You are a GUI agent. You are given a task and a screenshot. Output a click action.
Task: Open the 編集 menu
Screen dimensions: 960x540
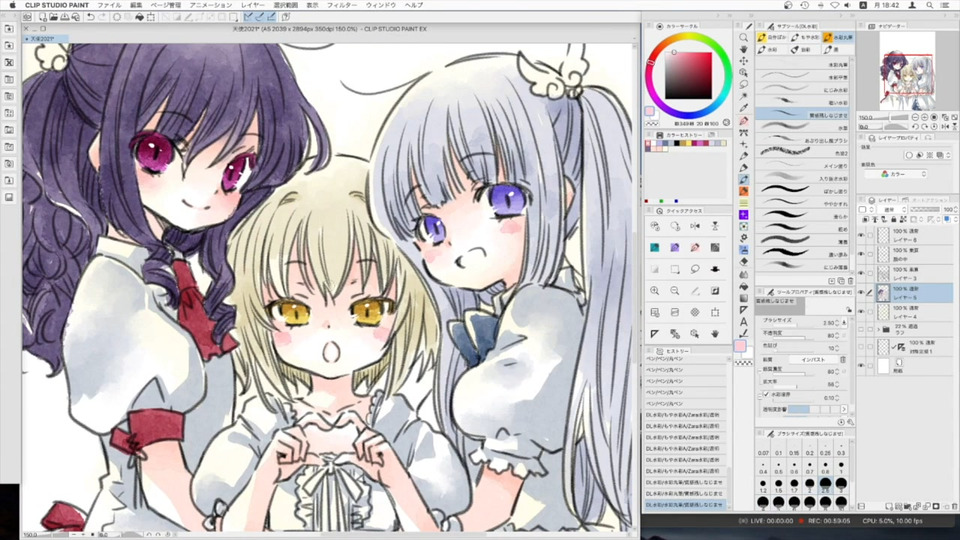136,5
